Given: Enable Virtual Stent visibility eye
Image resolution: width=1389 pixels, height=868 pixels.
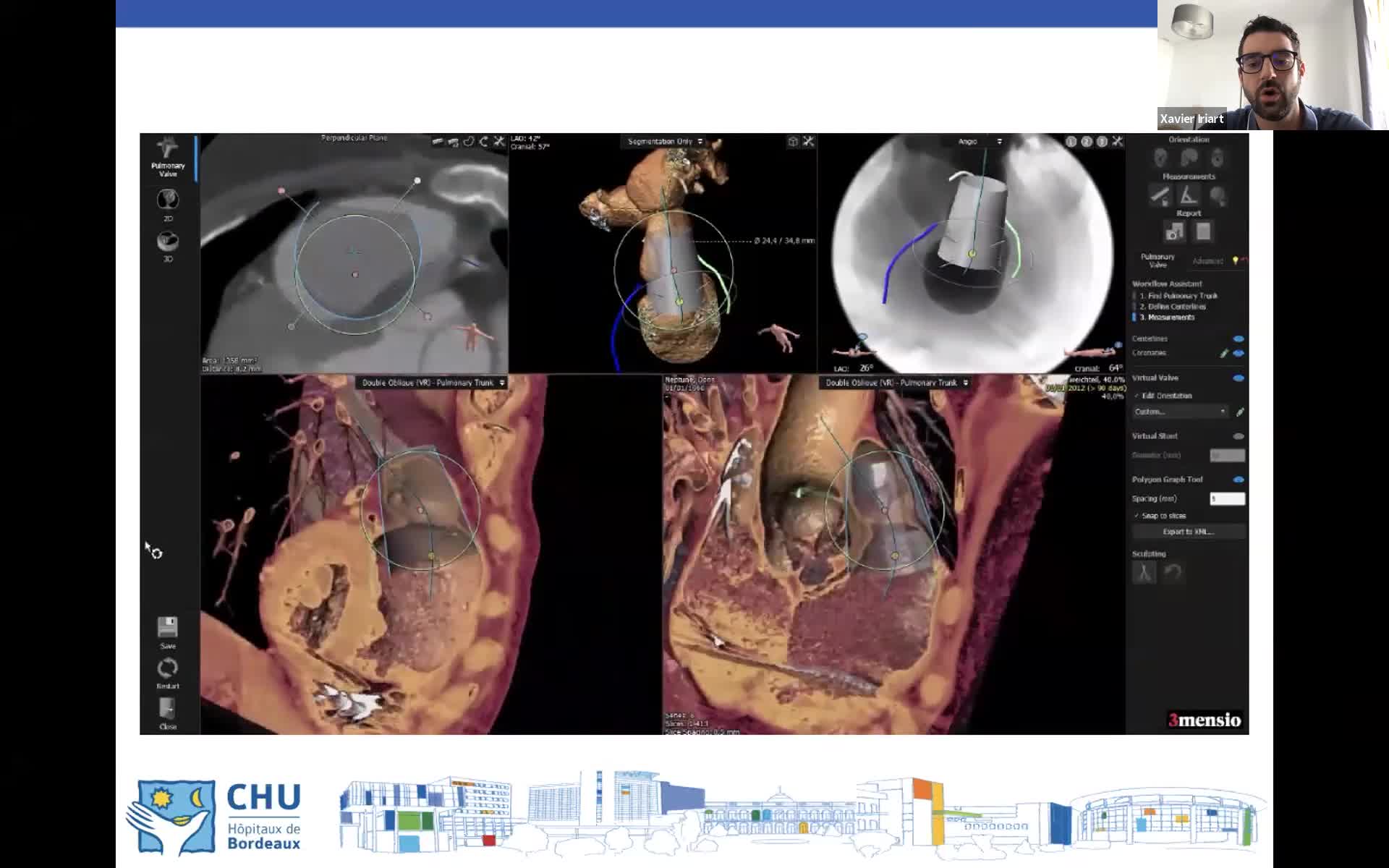Looking at the screenshot, I should point(1238,436).
